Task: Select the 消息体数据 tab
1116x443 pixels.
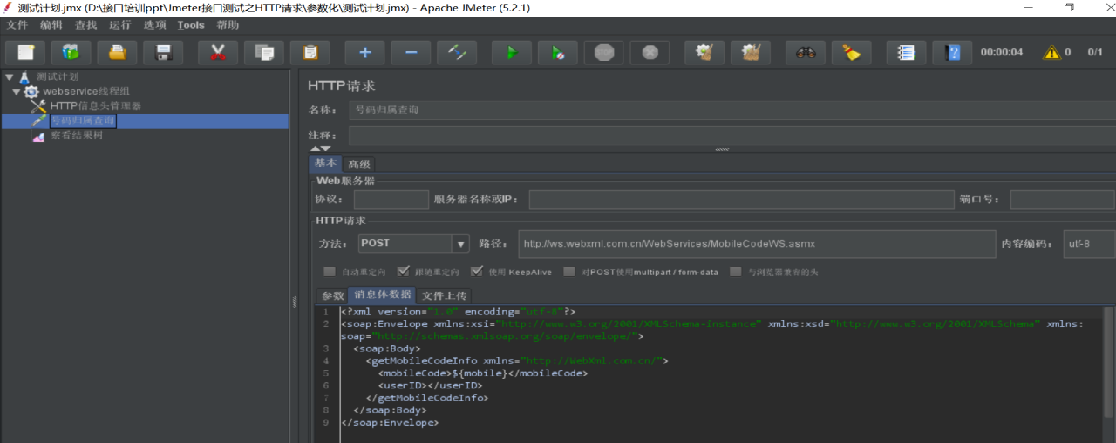Action: click(383, 295)
